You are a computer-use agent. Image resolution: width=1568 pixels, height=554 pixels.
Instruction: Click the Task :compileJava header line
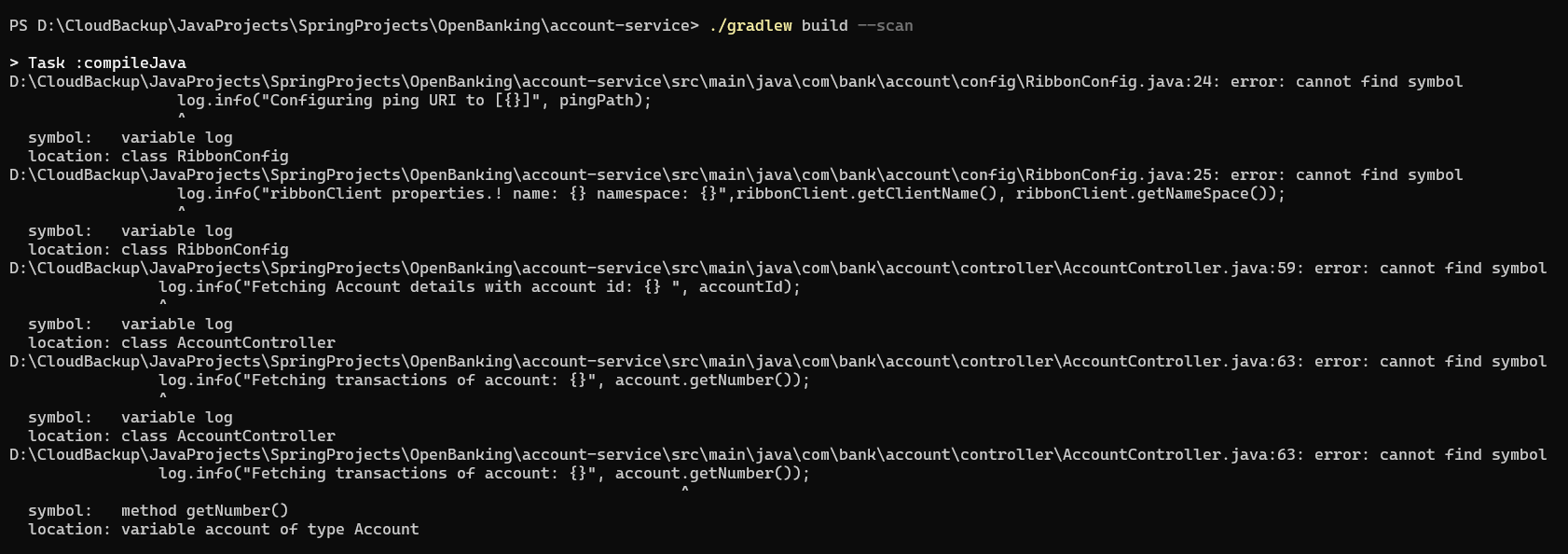98,63
